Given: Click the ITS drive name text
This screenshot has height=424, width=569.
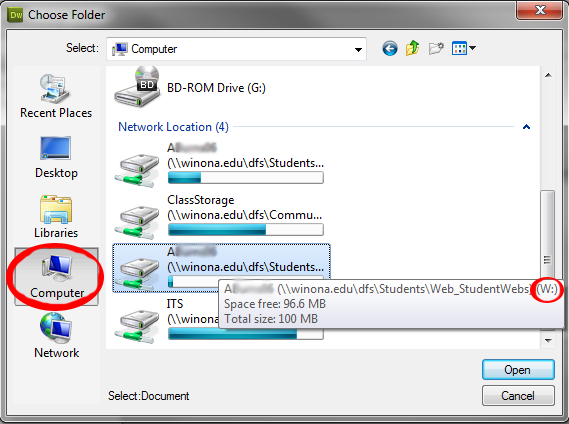Looking at the screenshot, I should (175, 303).
